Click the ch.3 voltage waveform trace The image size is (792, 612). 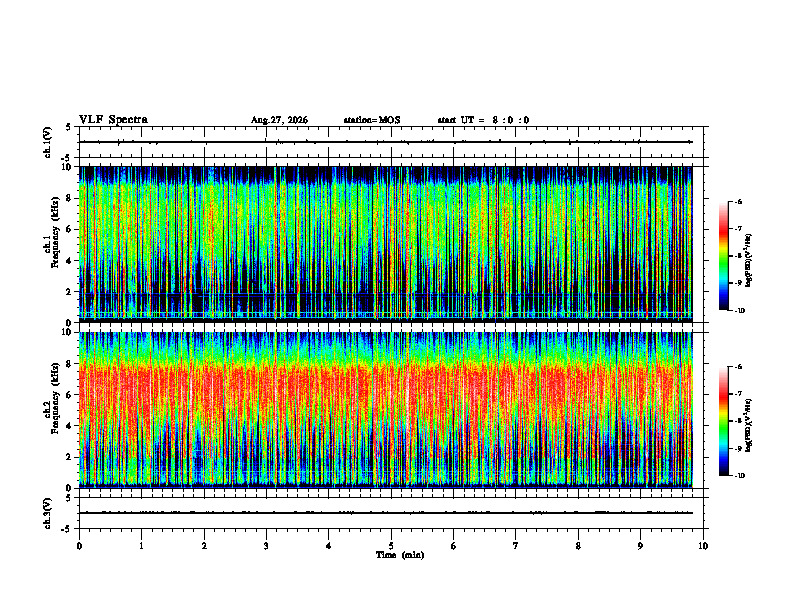pyautogui.click(x=385, y=513)
